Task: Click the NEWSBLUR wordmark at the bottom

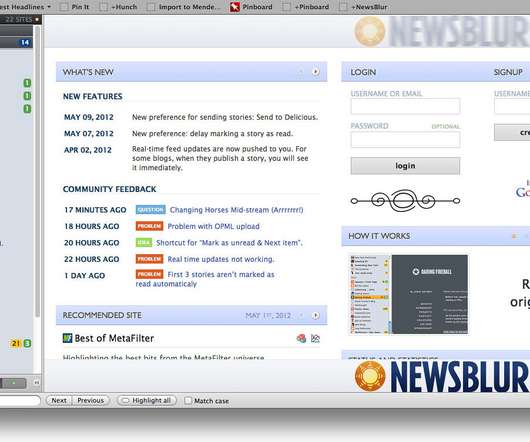Action: click(x=460, y=377)
